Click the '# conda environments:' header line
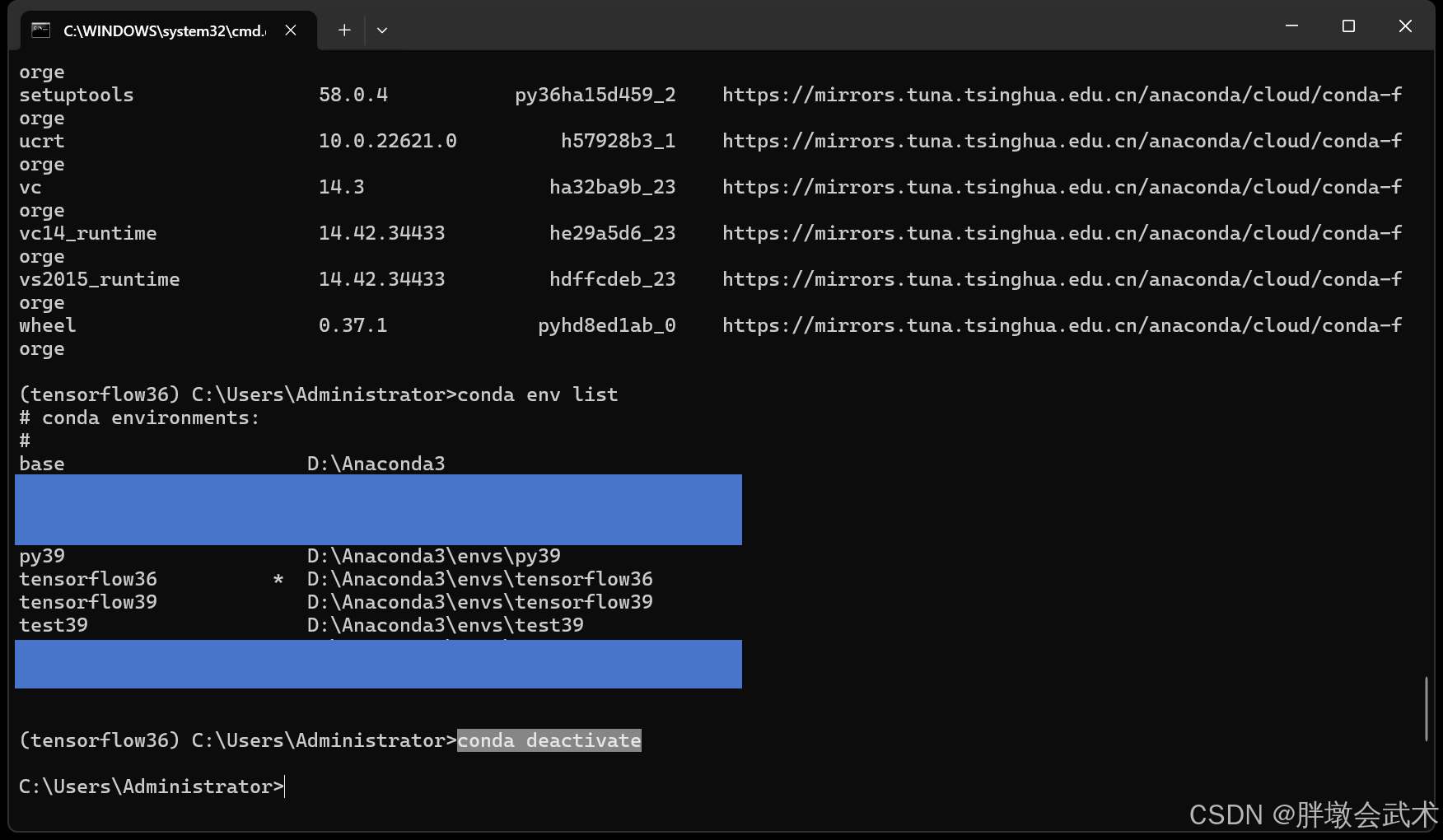The width and height of the screenshot is (1443, 840). tap(140, 418)
